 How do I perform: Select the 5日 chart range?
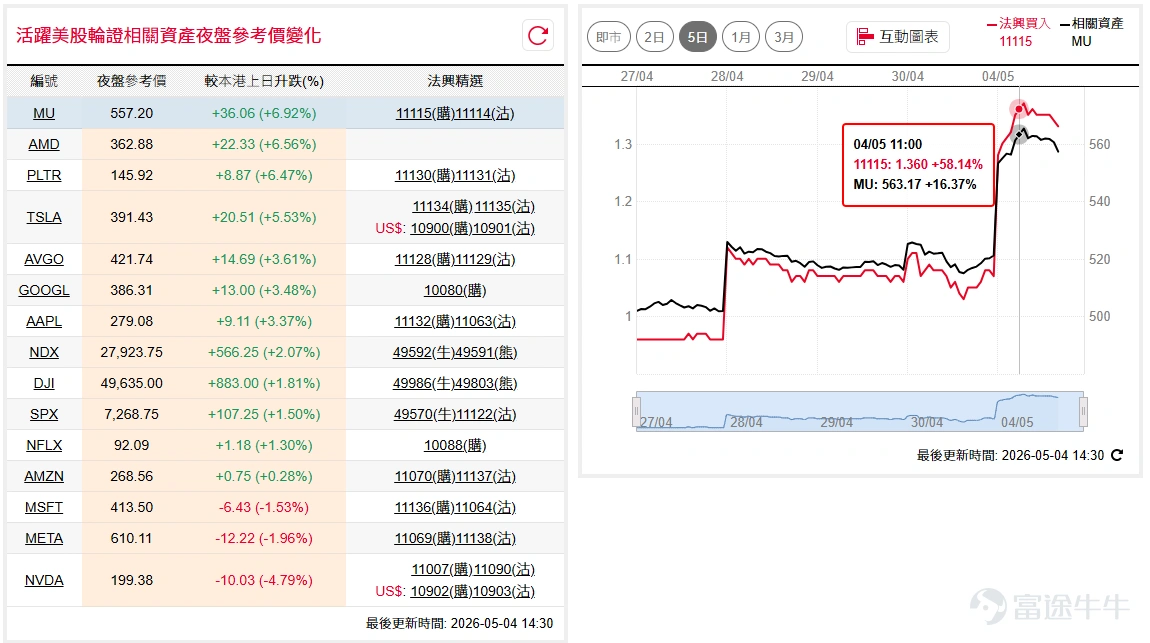tap(697, 37)
